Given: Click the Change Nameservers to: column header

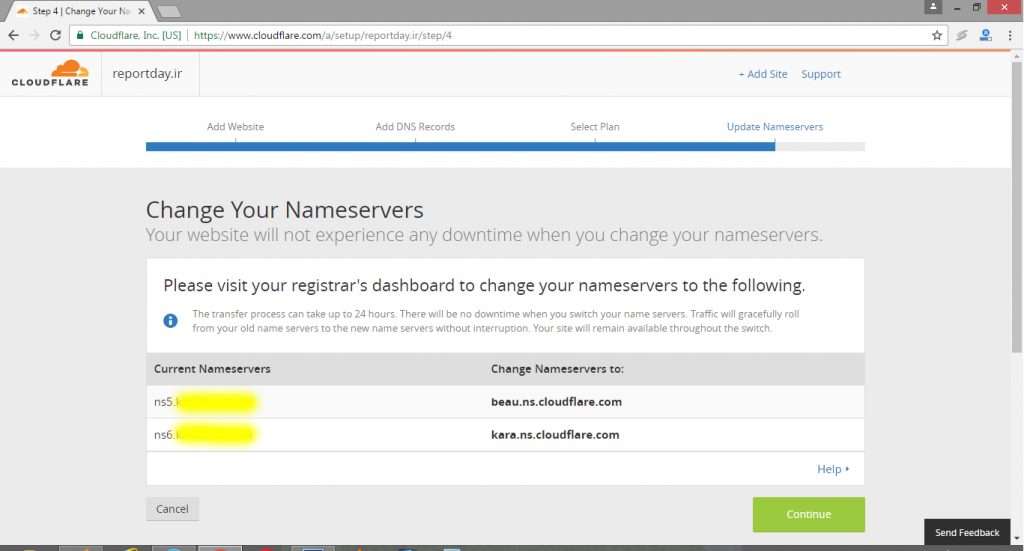Looking at the screenshot, I should [558, 369].
